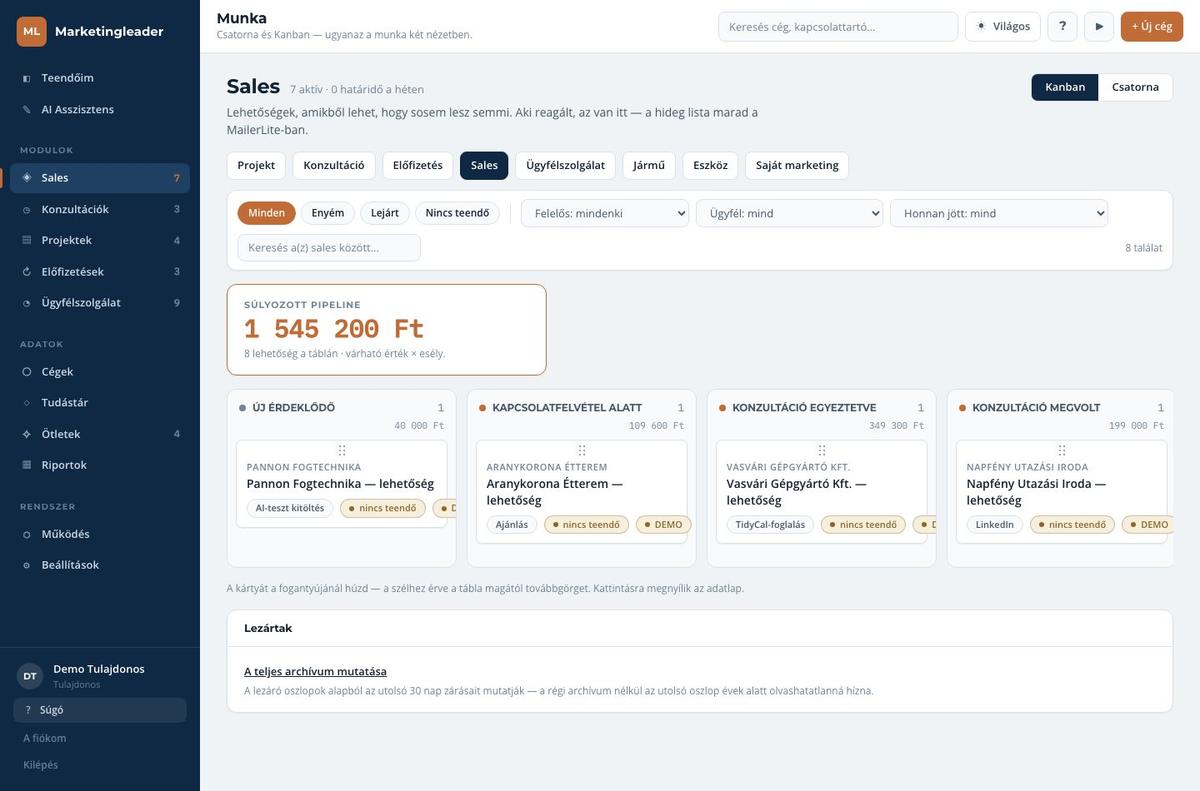
Task: Click the ML Marketingleader logo badge
Action: (x=32, y=31)
